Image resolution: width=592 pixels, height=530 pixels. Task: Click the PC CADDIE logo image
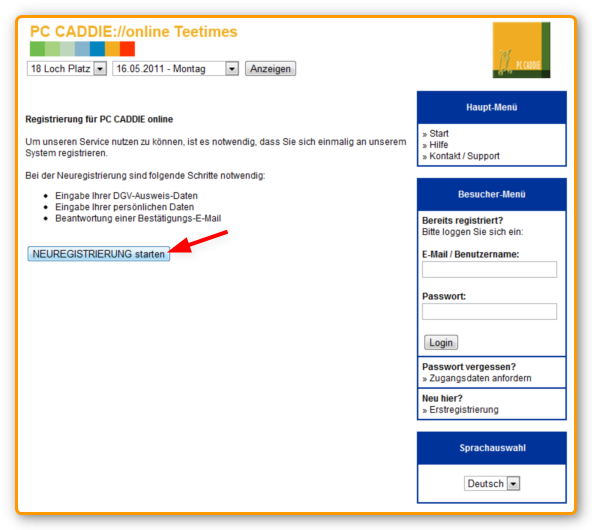point(521,50)
